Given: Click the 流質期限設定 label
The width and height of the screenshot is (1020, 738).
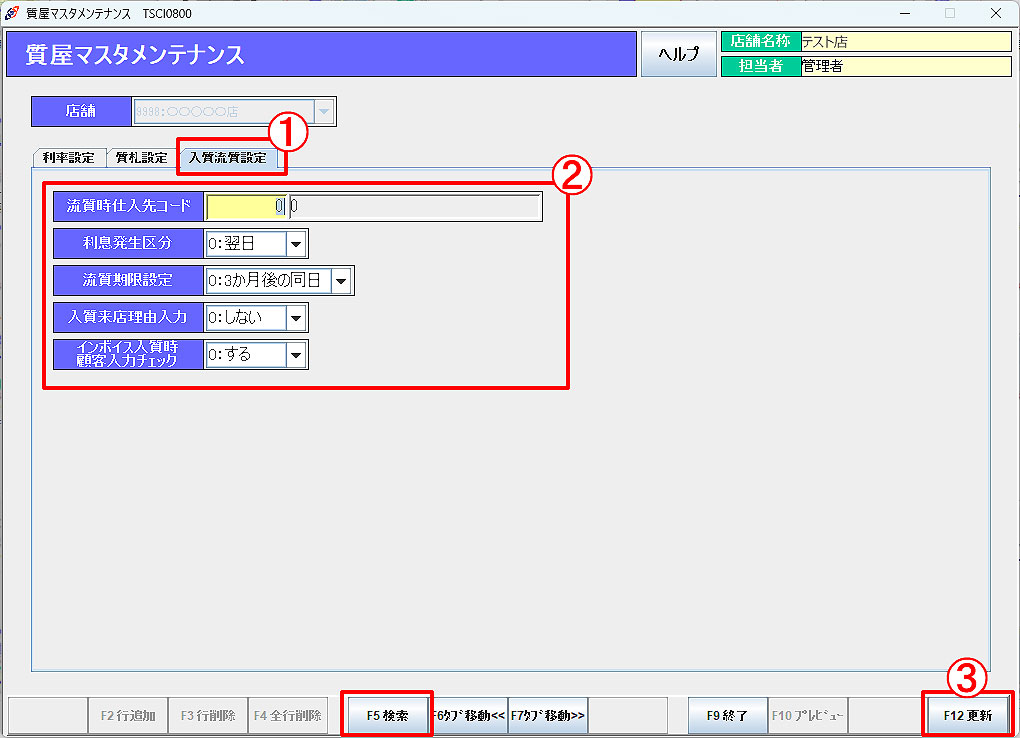Looking at the screenshot, I should pos(128,280).
